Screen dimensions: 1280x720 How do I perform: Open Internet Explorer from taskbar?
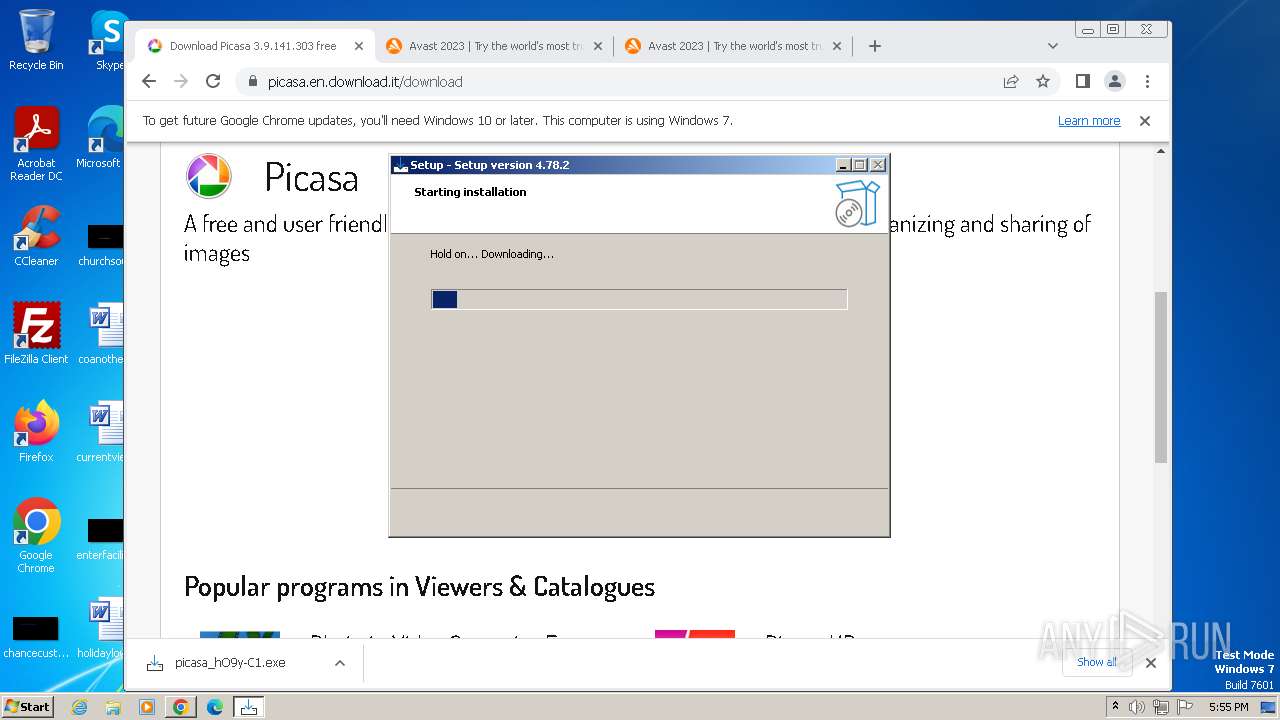pos(80,707)
